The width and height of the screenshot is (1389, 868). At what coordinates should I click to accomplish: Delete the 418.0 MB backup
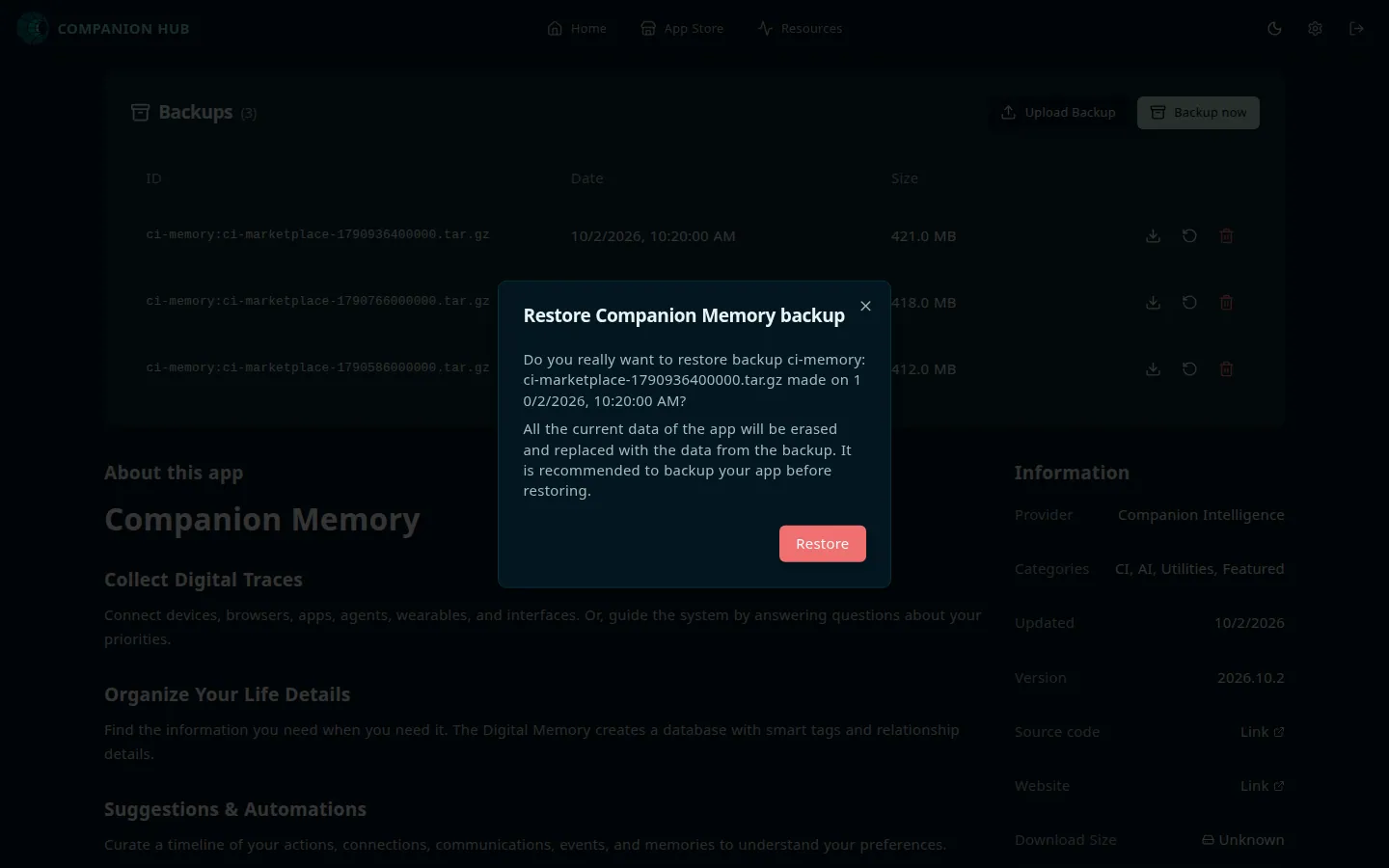click(1226, 303)
